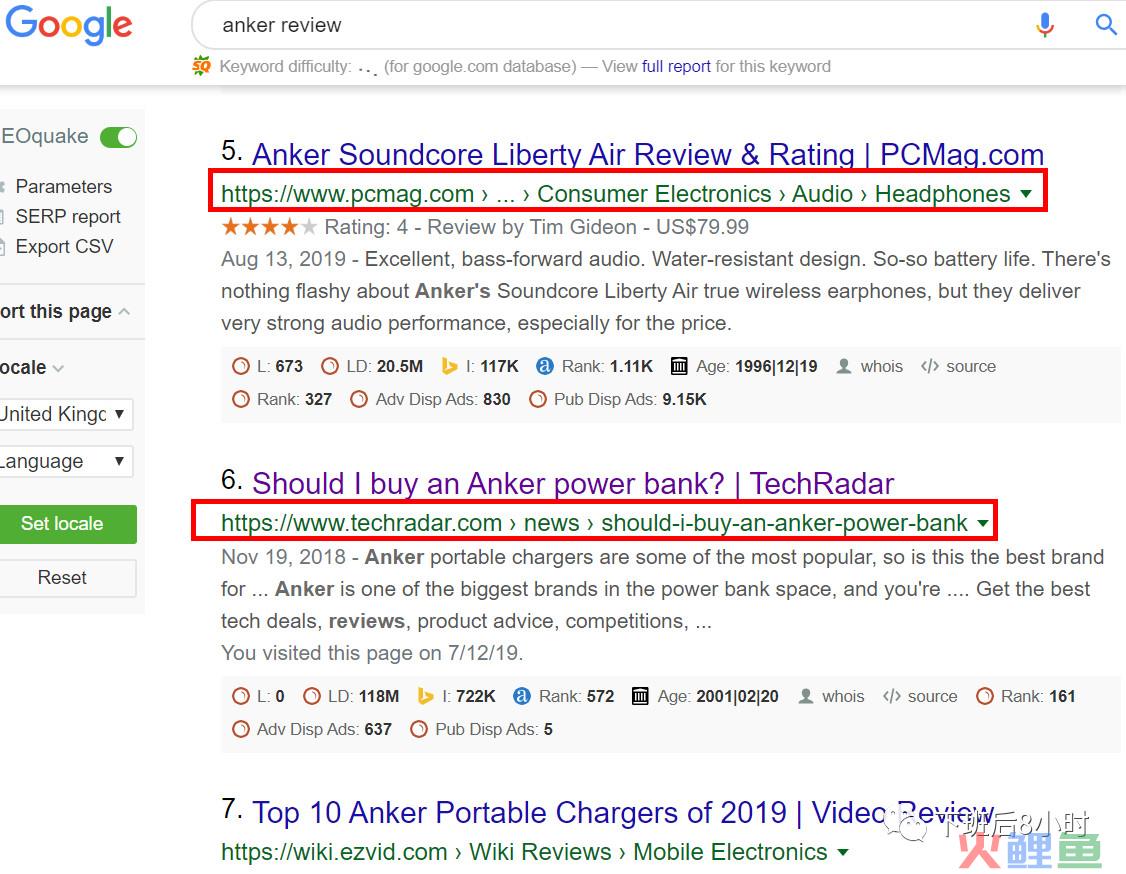Image resolution: width=1126 pixels, height=874 pixels.
Task: Click the text 'You visited this page on 7/12/19.'
Action: 372,653
